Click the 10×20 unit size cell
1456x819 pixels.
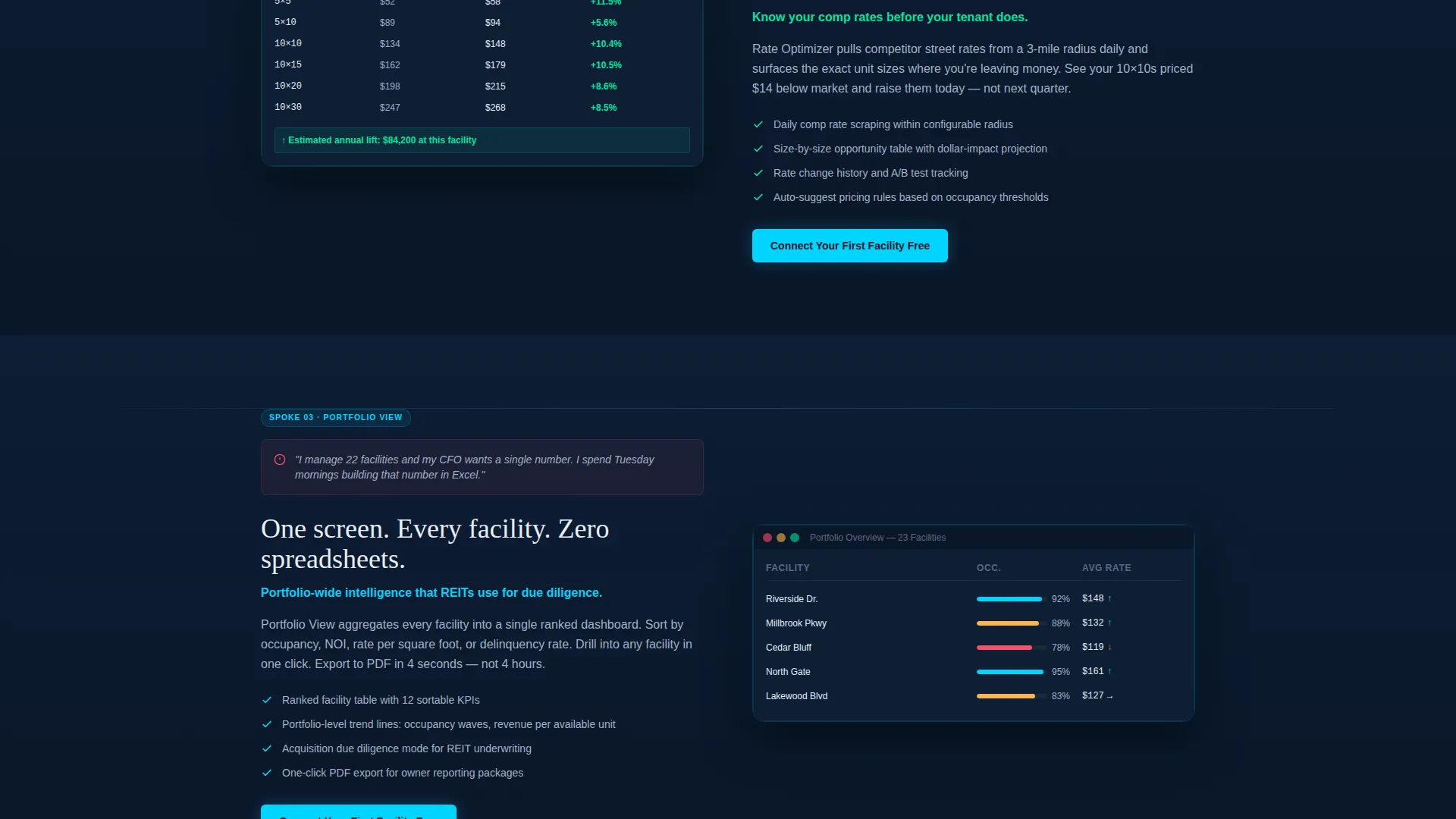click(288, 86)
